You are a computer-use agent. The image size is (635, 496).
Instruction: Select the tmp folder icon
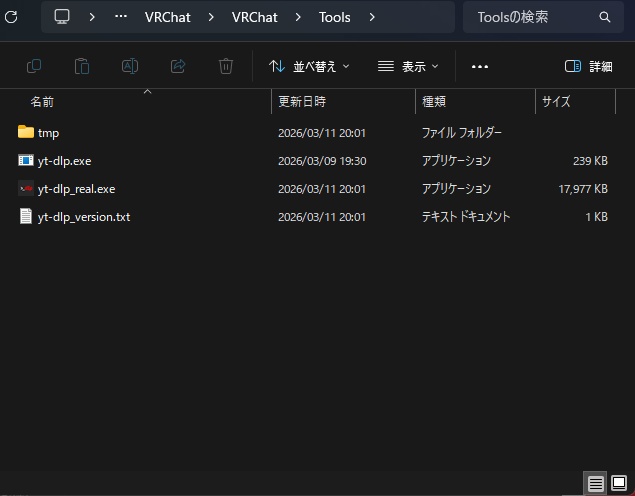(x=26, y=132)
